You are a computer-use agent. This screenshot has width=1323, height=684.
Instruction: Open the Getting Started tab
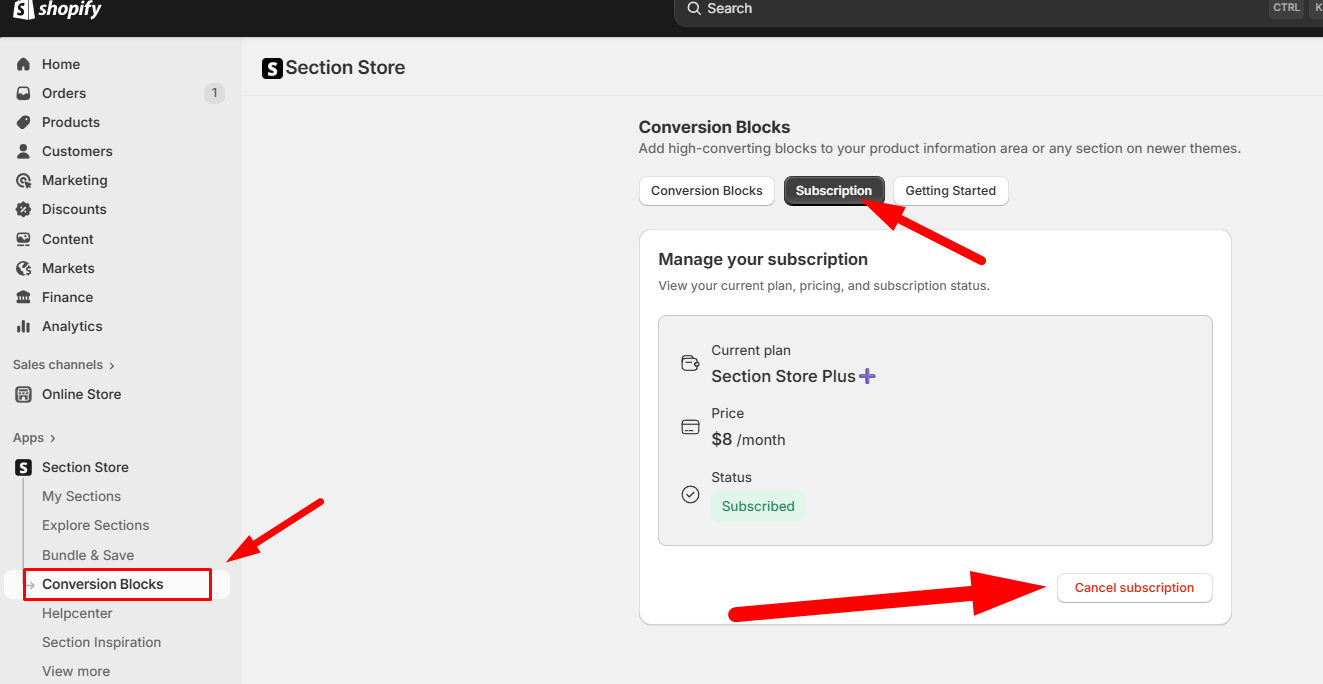pyautogui.click(x=951, y=191)
